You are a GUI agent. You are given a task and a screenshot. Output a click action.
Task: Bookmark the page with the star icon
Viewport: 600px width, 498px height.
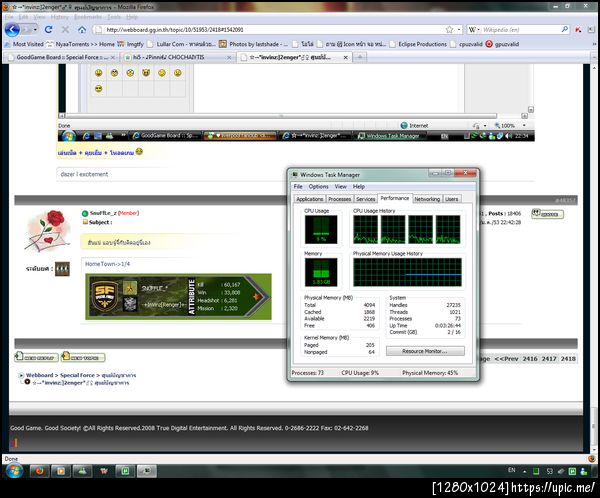(x=449, y=29)
